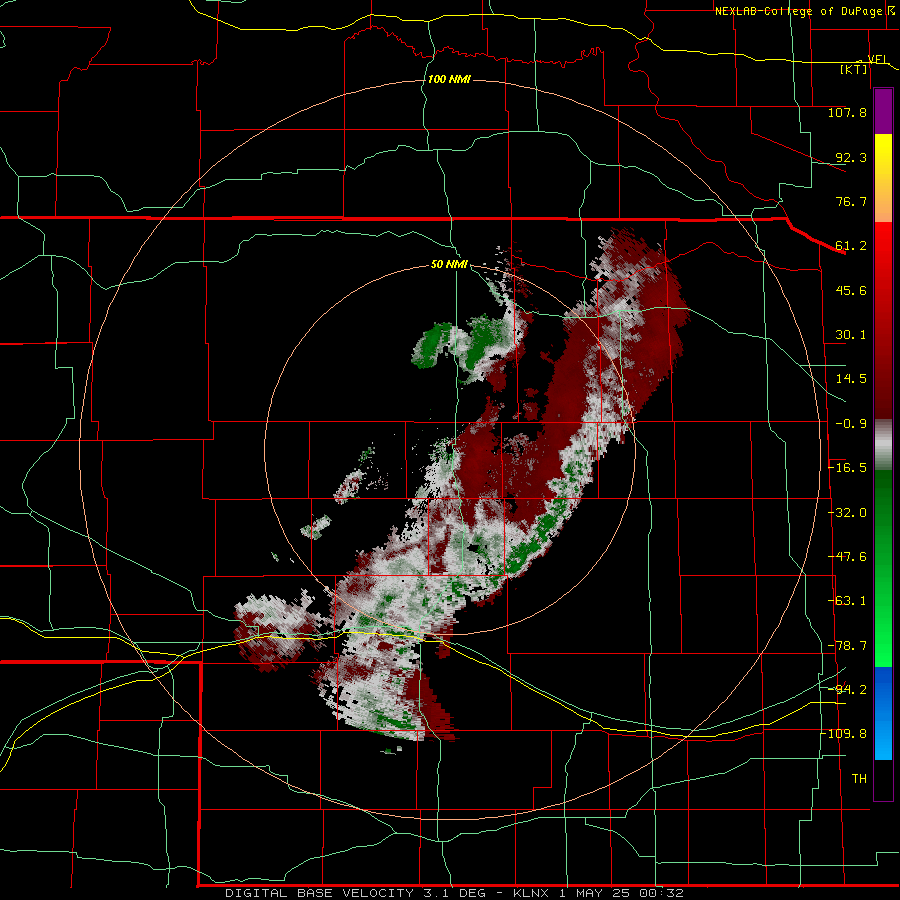Select the 107.8 legend value
The image size is (900, 900).
pos(847,112)
